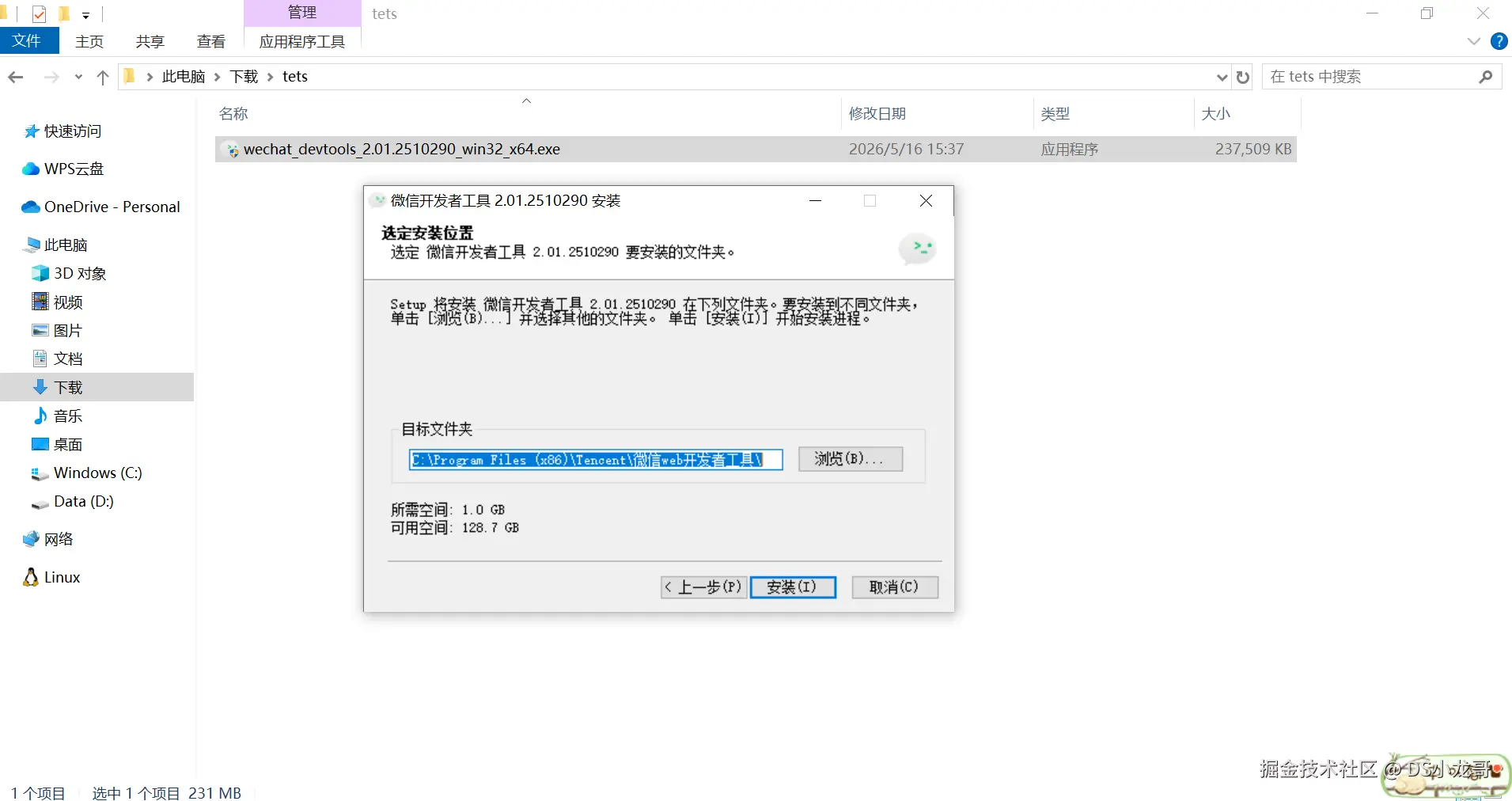This screenshot has height=801, width=1512.
Task: Open the quick access toolbar dropdown
Action: coord(85,15)
